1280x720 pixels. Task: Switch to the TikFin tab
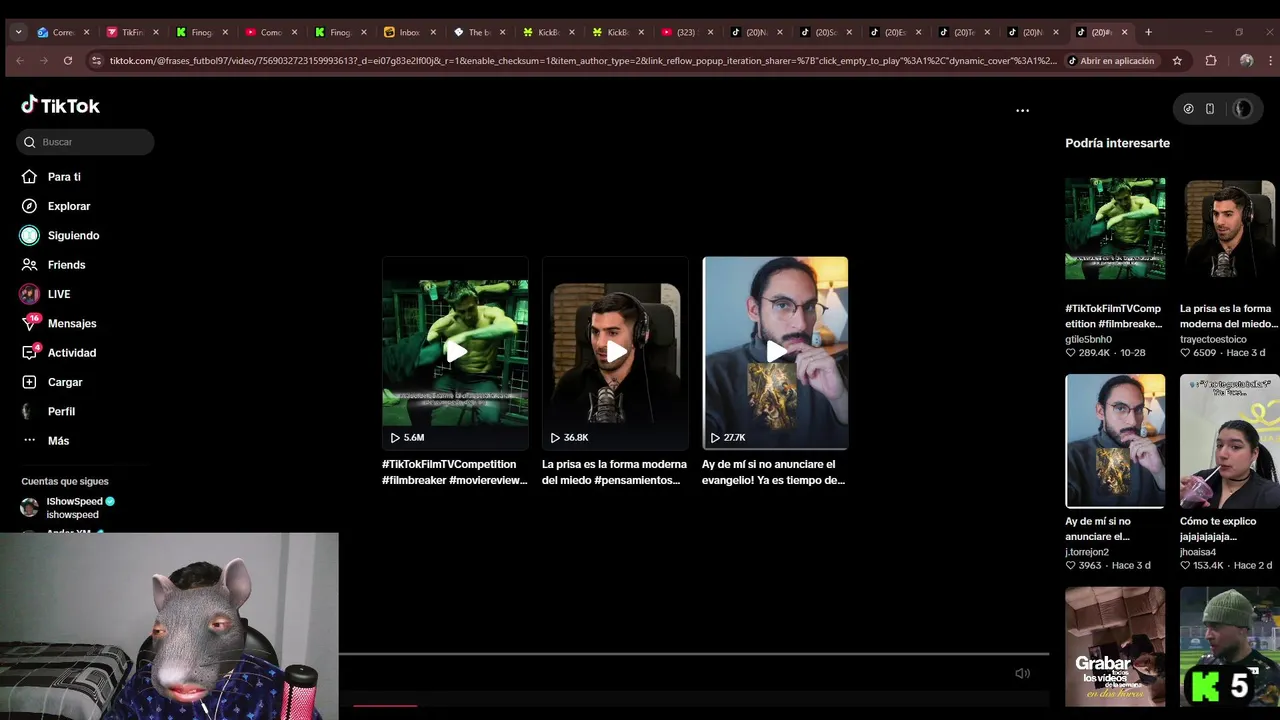(x=132, y=32)
